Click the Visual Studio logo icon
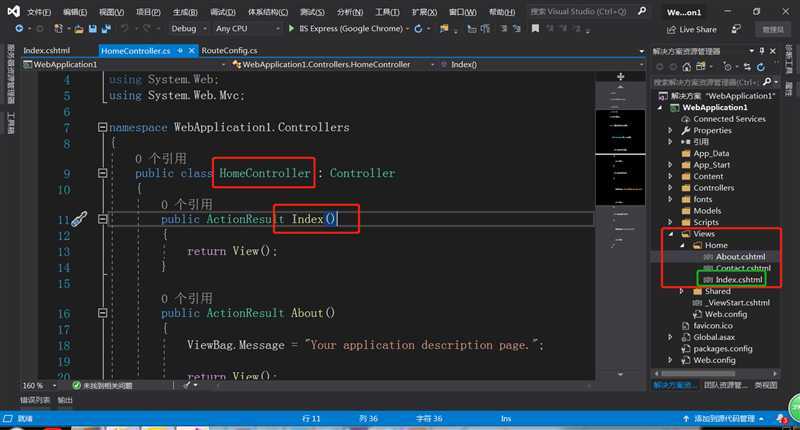The width and height of the screenshot is (800, 430). click(13, 11)
